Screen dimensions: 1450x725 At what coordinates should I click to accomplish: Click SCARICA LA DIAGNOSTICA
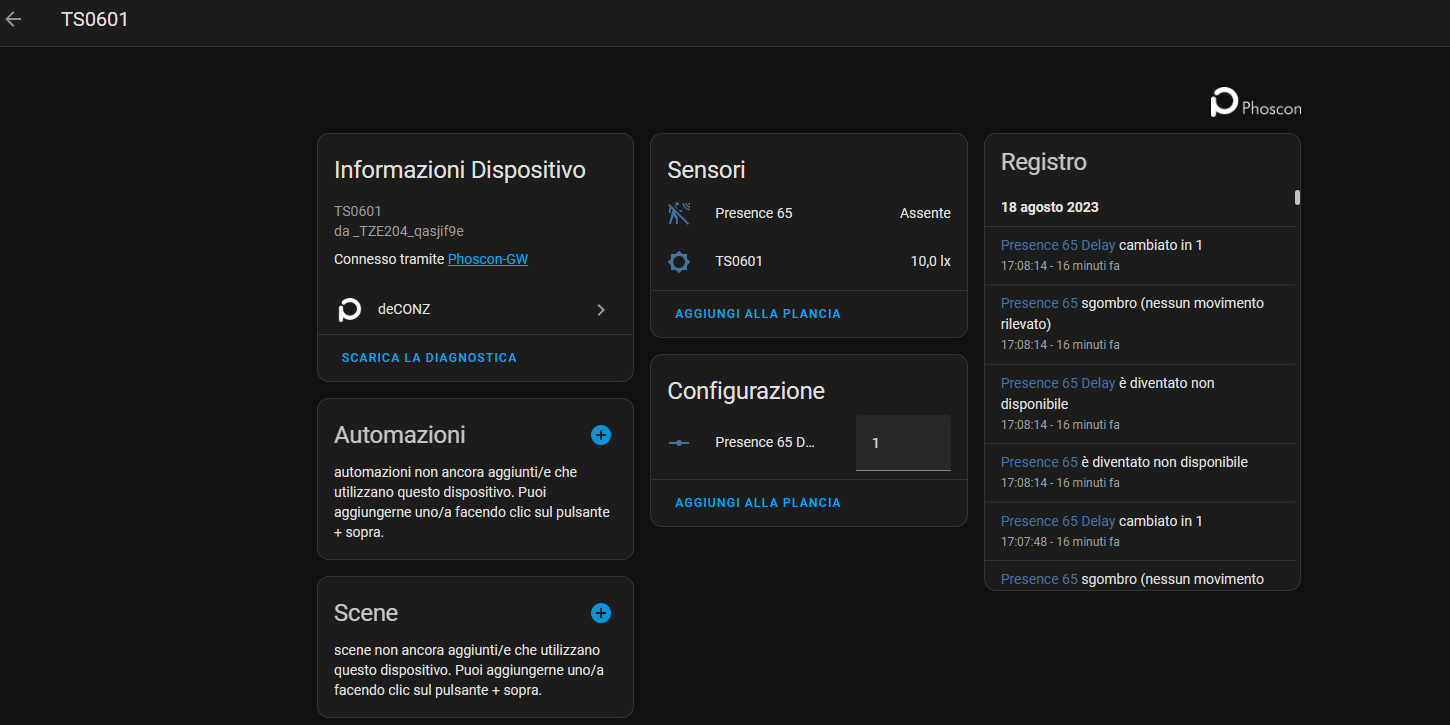(x=428, y=357)
